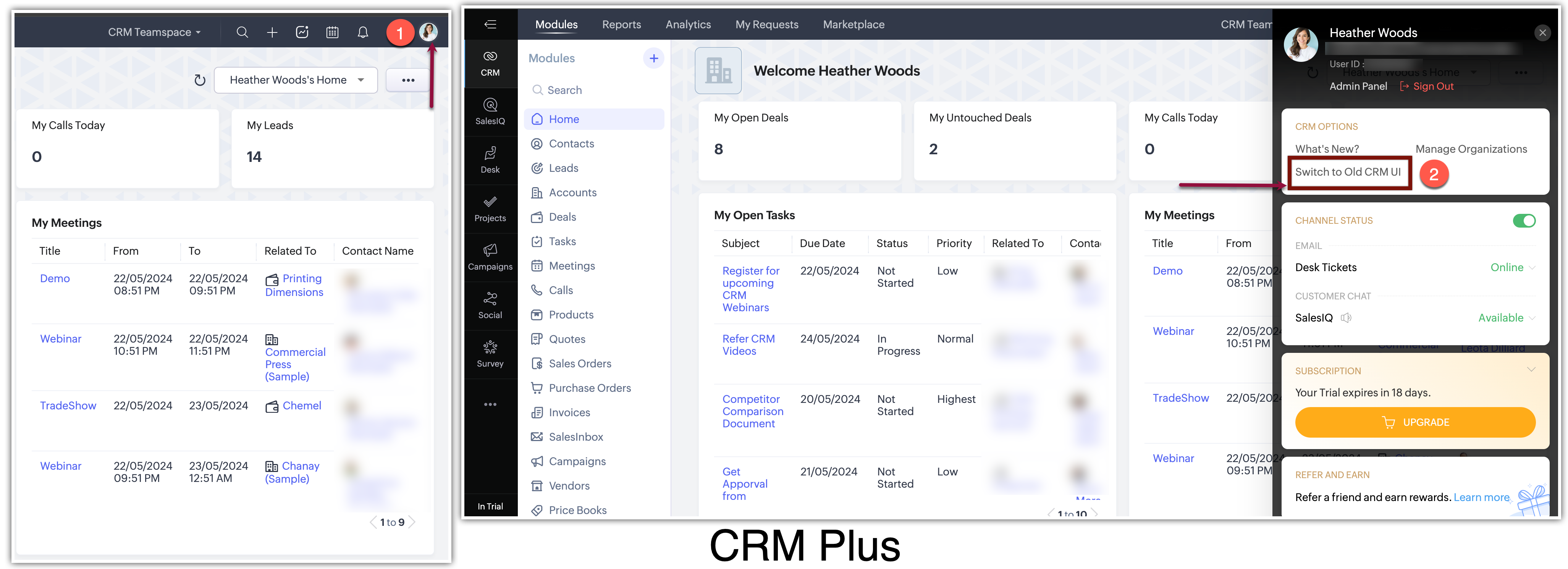
Task: Open the notifications bell icon
Action: pyautogui.click(x=363, y=32)
